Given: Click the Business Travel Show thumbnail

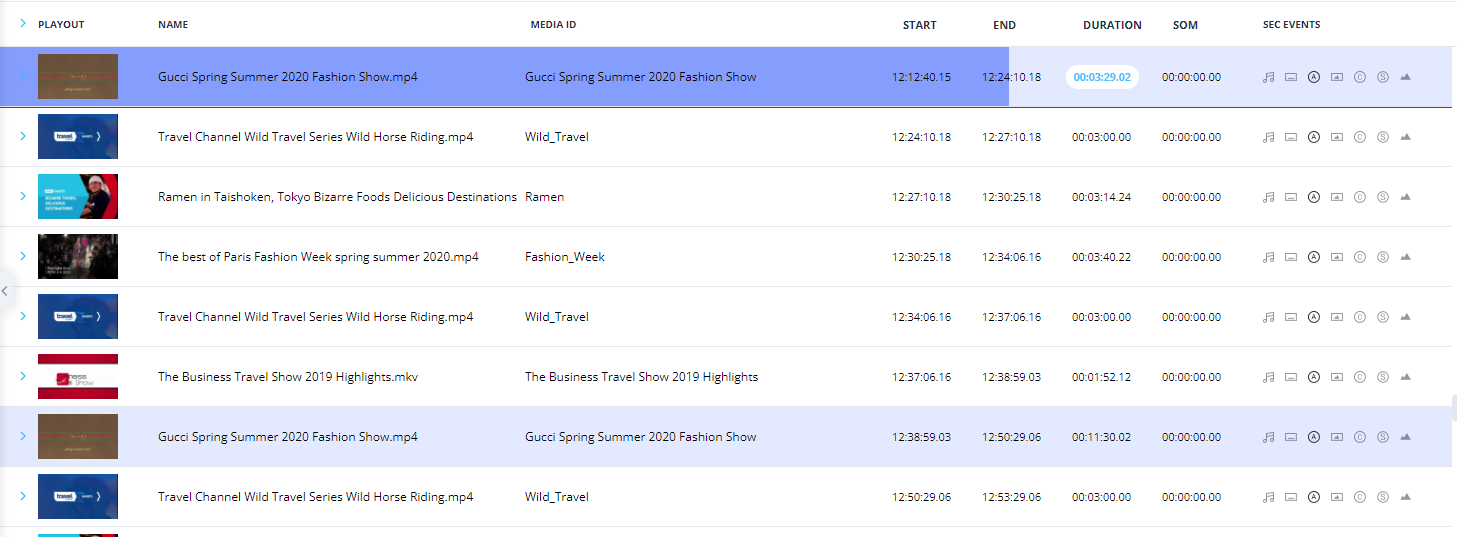Looking at the screenshot, I should point(78,377).
